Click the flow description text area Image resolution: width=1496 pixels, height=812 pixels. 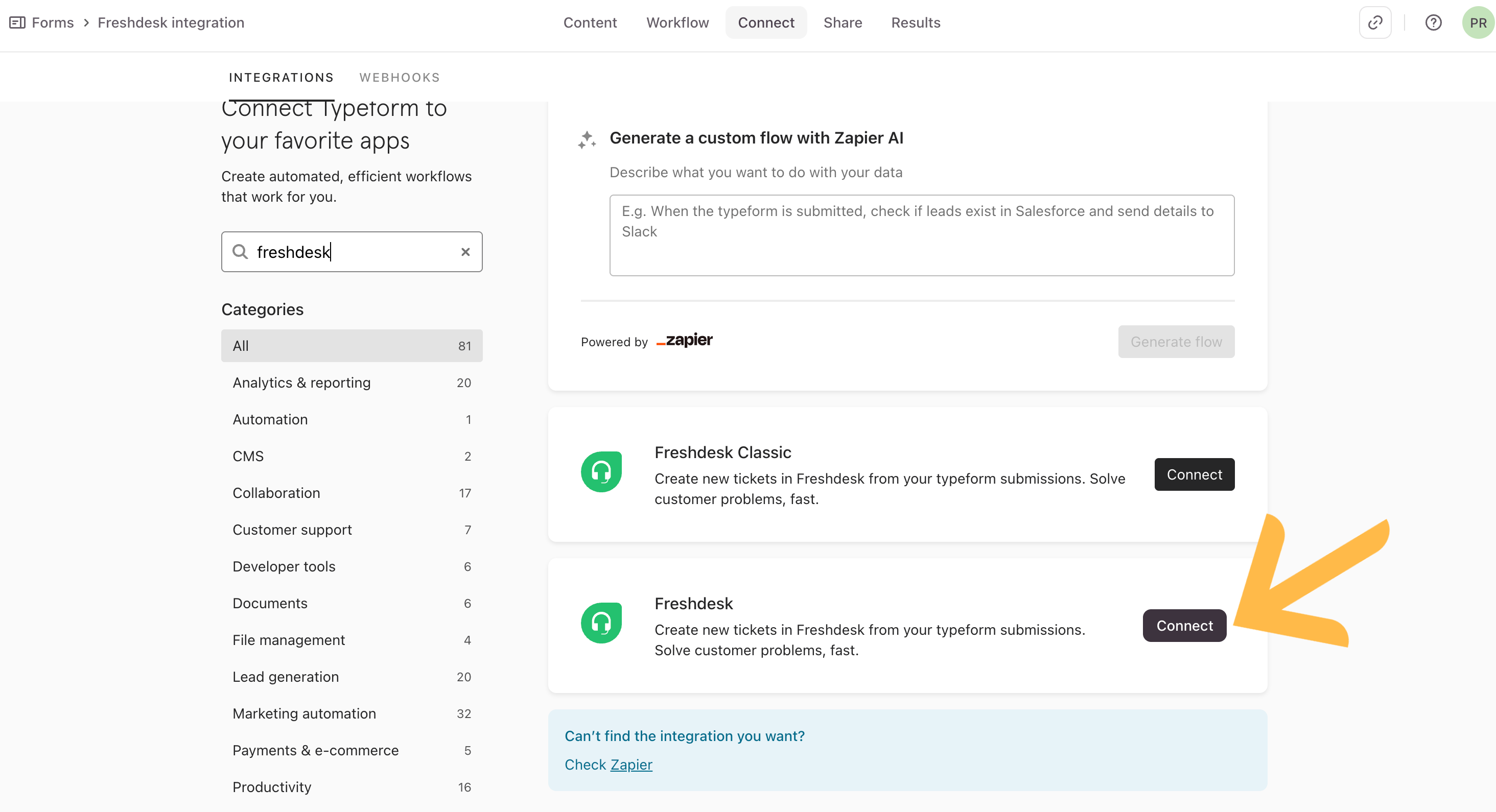922,234
